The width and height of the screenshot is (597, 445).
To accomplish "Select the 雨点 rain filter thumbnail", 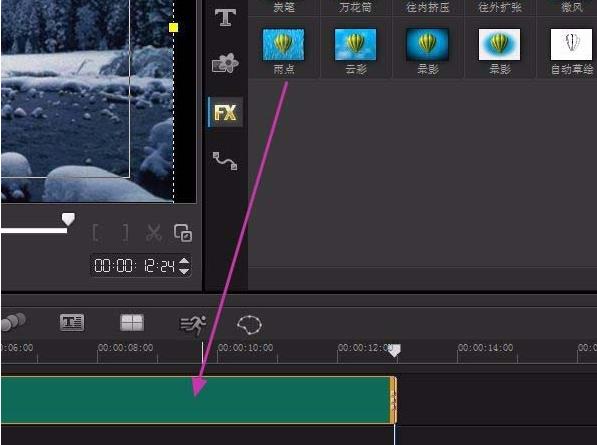I will coord(284,45).
